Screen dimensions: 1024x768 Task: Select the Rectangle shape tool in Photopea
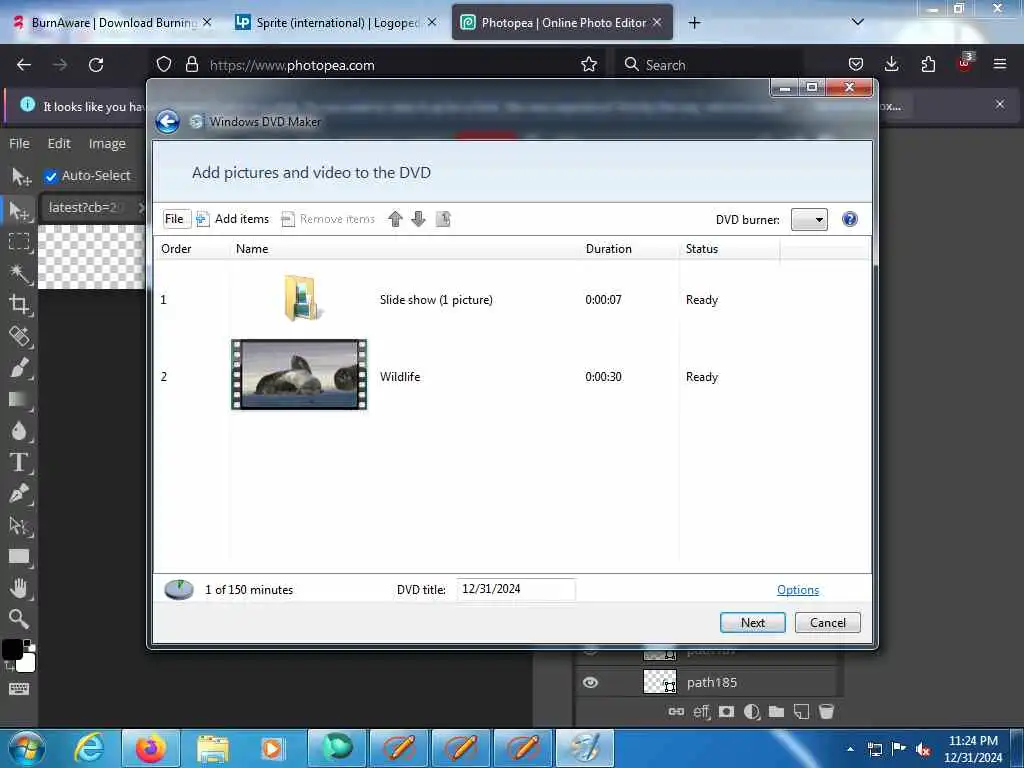[x=20, y=556]
